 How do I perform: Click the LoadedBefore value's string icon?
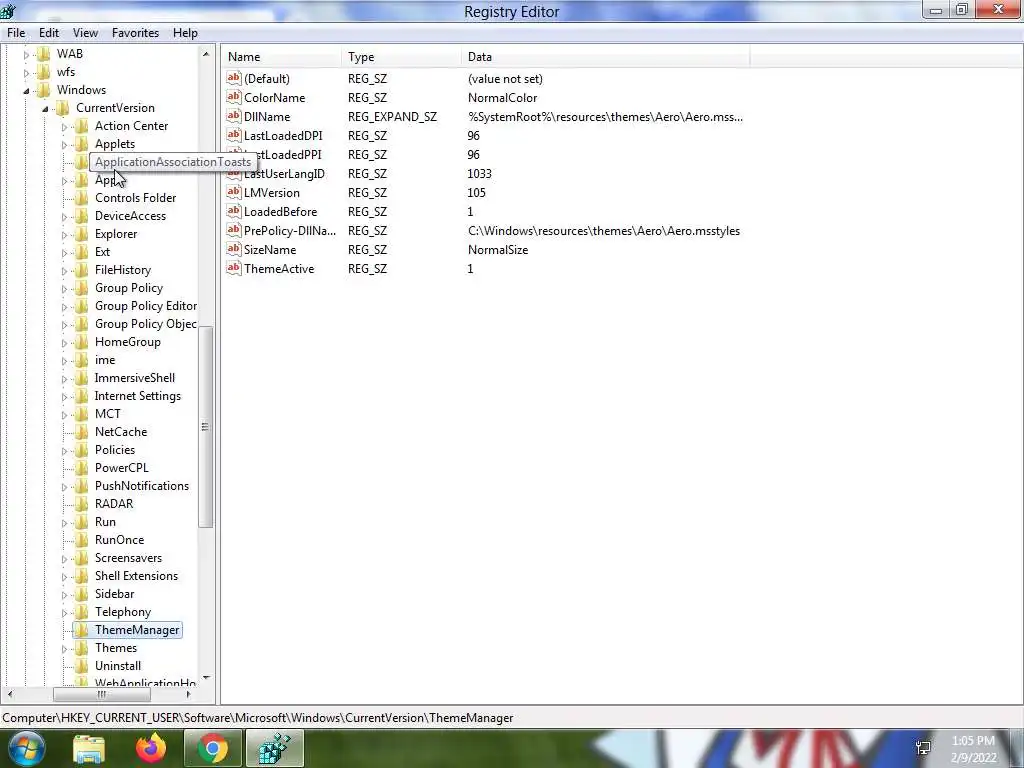234,211
